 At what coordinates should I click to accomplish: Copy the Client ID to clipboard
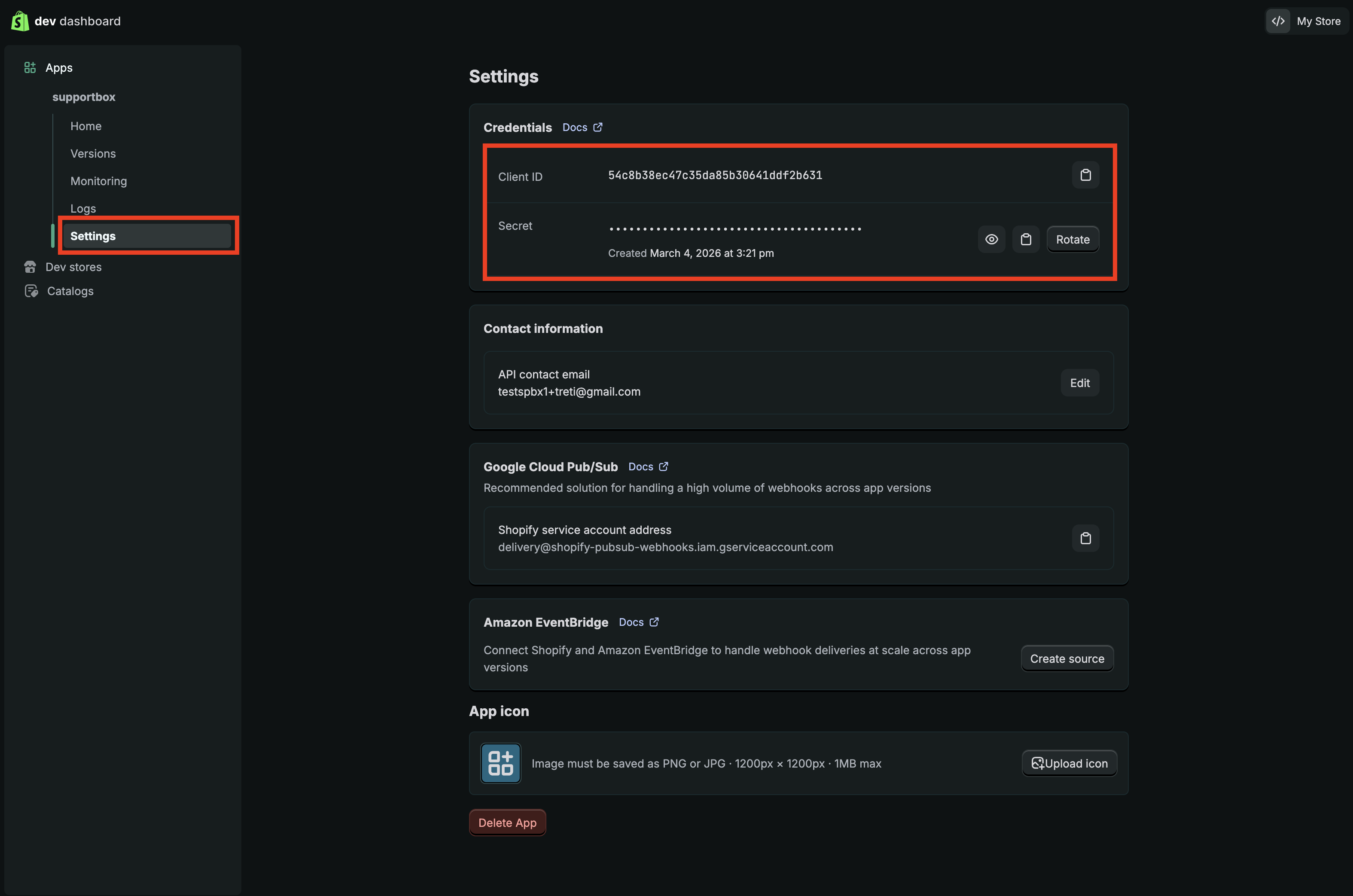1085,175
